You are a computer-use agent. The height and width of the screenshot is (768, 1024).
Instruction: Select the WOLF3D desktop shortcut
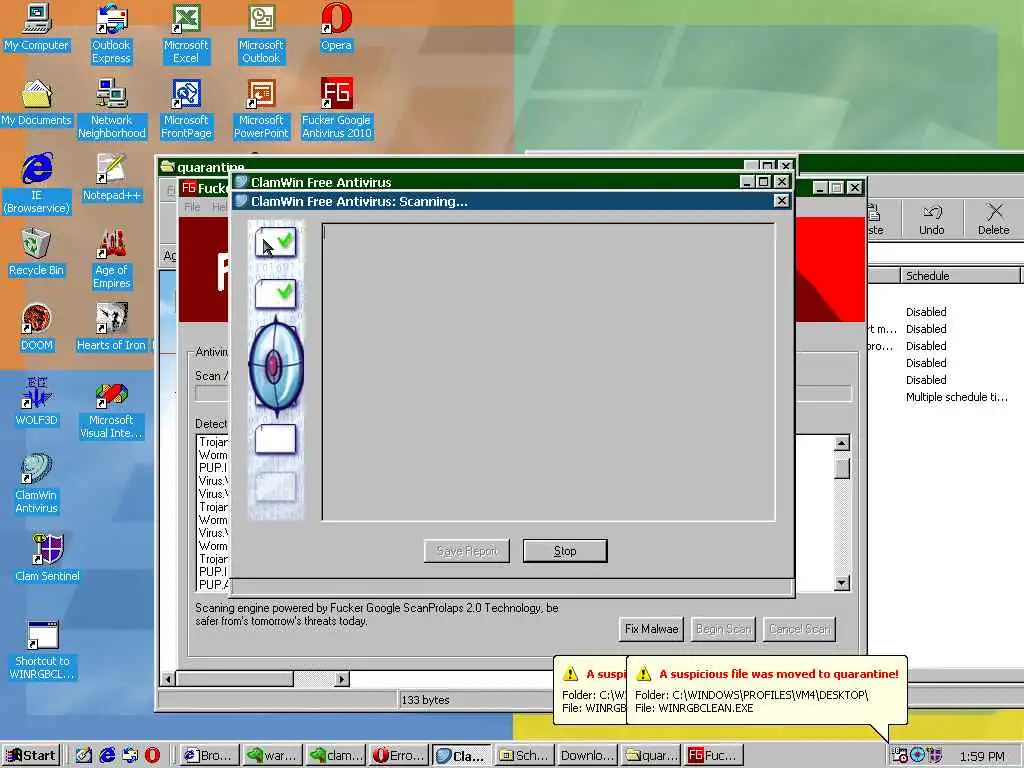coord(37,403)
